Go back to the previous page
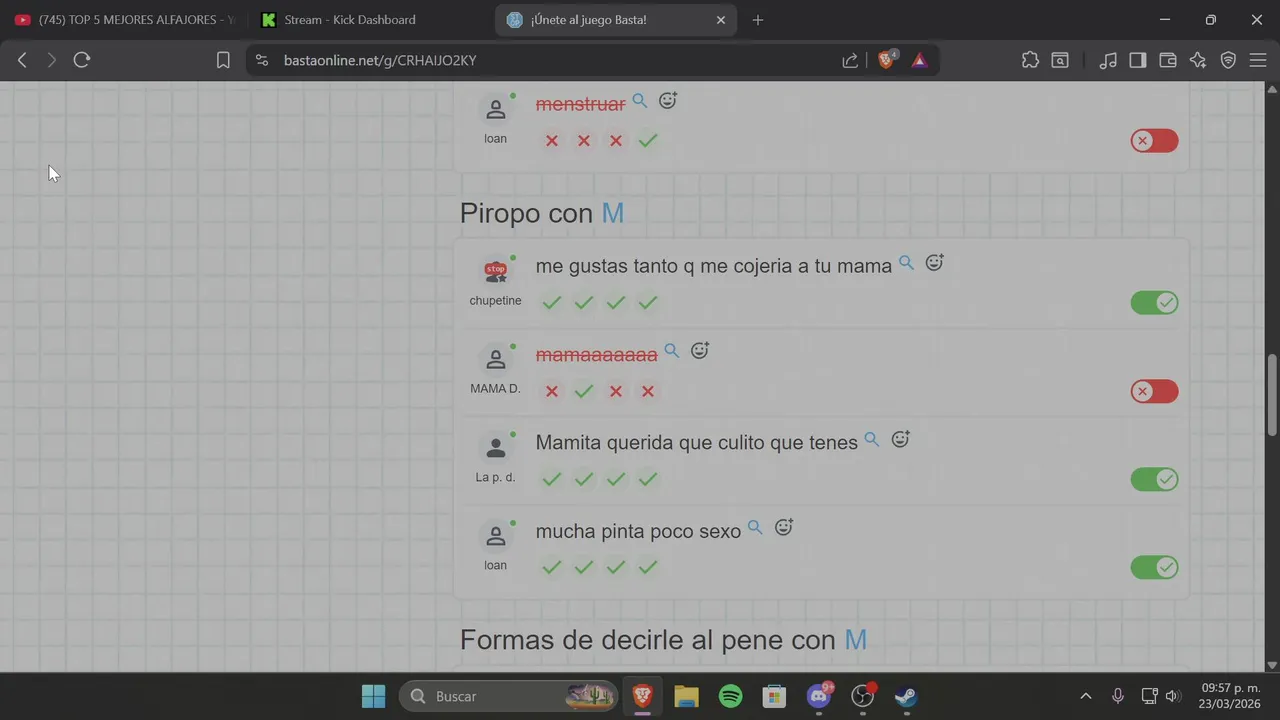 coord(22,60)
